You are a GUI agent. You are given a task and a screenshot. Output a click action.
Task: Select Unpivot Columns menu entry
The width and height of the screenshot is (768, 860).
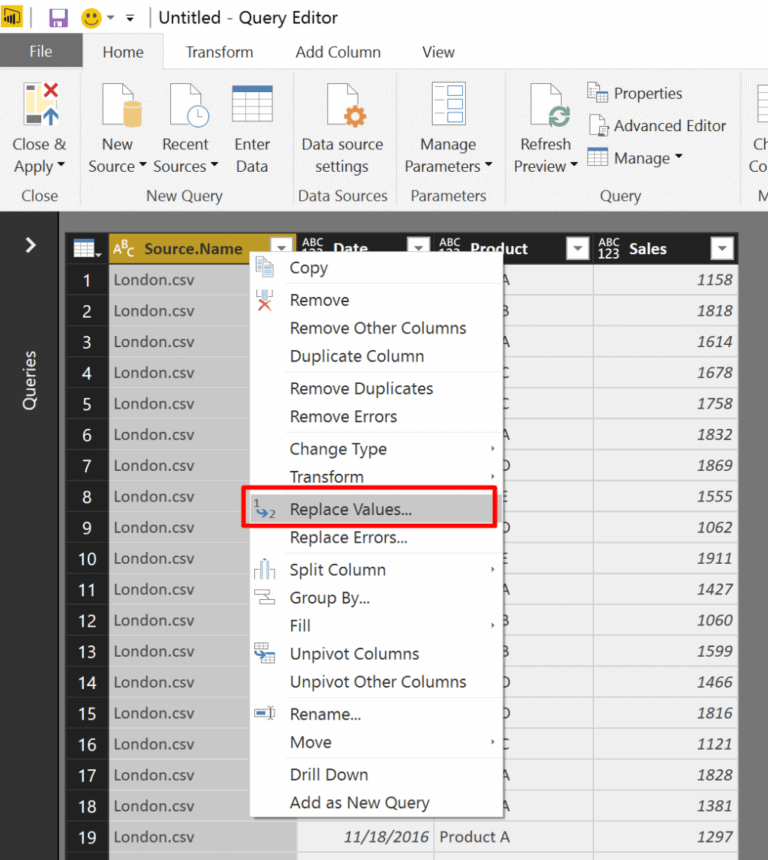tap(354, 654)
